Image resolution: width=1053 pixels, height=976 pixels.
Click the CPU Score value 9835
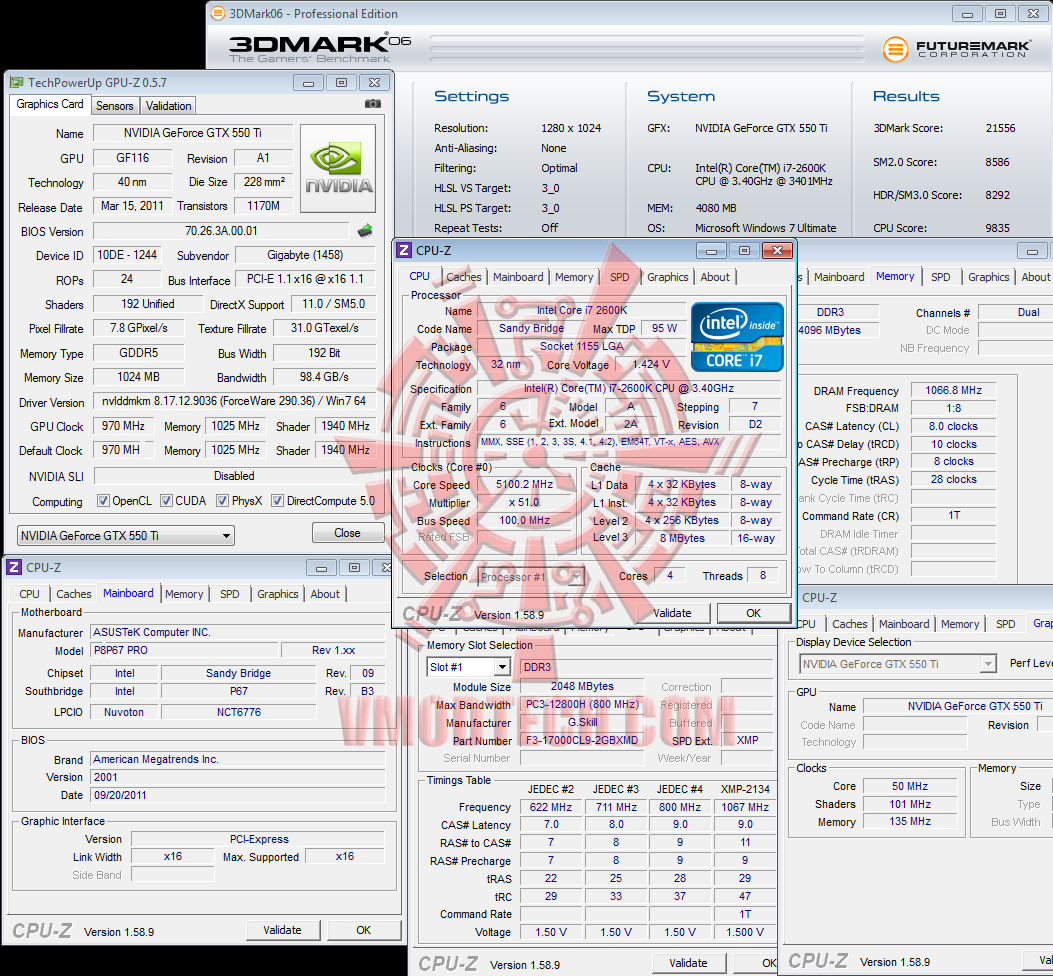click(x=997, y=228)
